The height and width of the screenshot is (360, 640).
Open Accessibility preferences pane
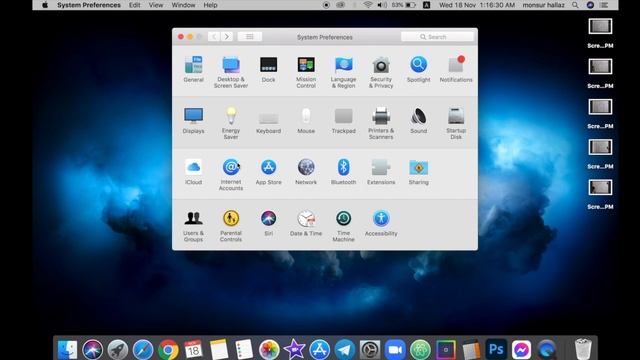381,223
